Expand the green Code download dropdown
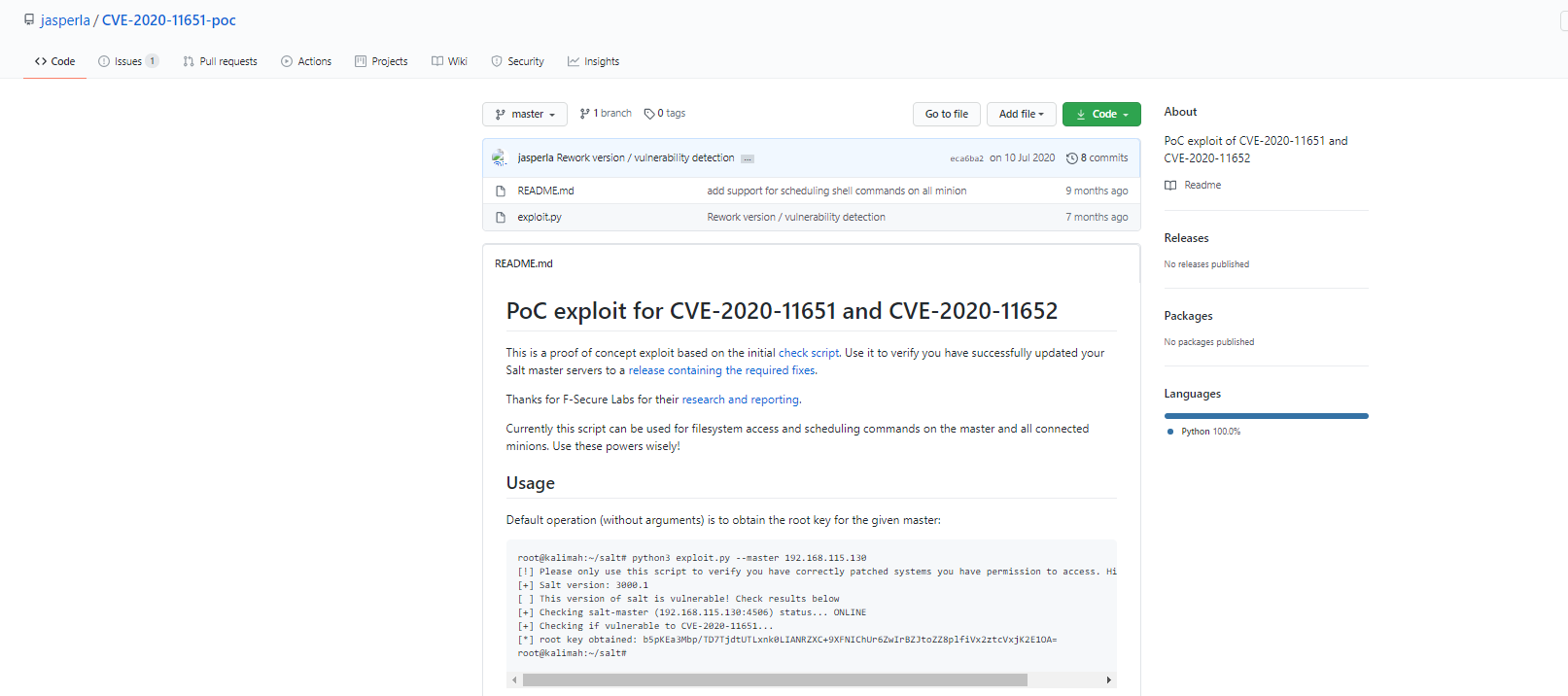 point(1101,114)
